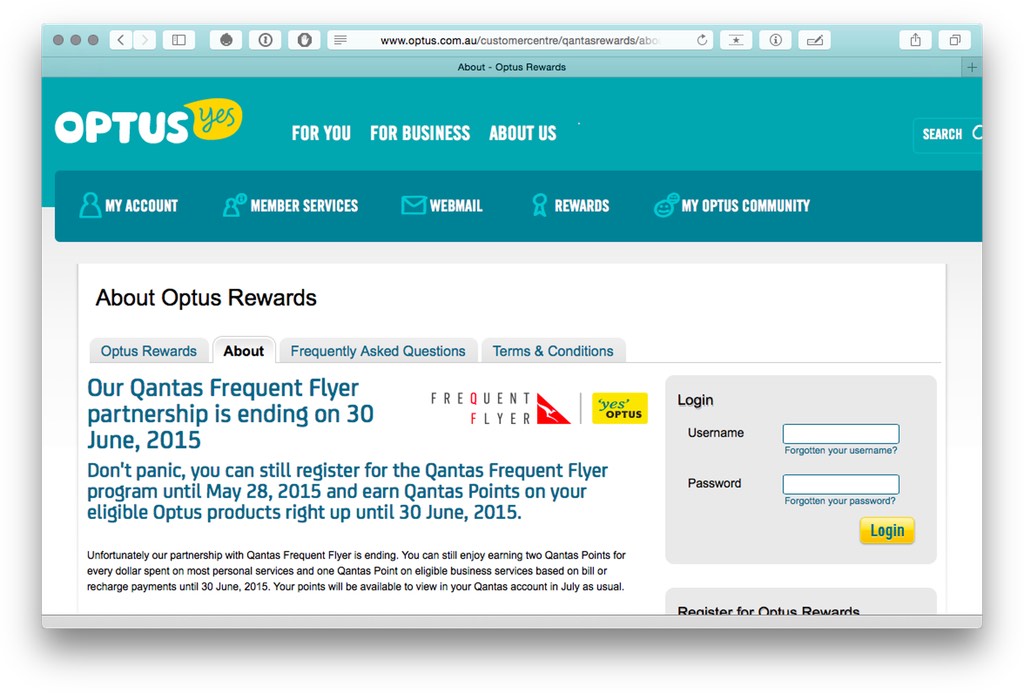Viewport: 1024px width, 693px height.
Task: Click the My Optus Community chat icon
Action: [x=667, y=205]
